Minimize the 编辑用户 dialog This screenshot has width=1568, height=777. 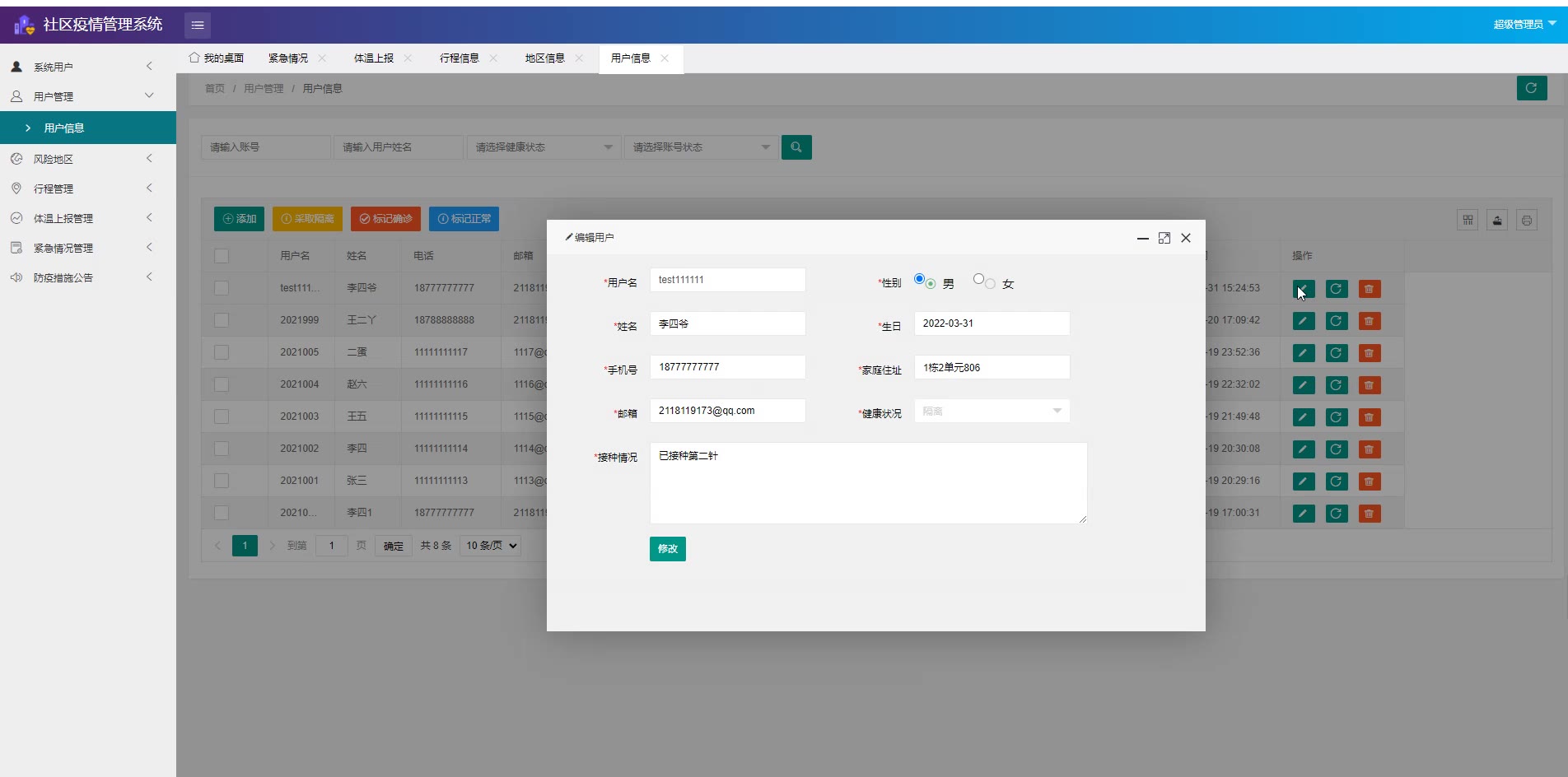(x=1143, y=238)
